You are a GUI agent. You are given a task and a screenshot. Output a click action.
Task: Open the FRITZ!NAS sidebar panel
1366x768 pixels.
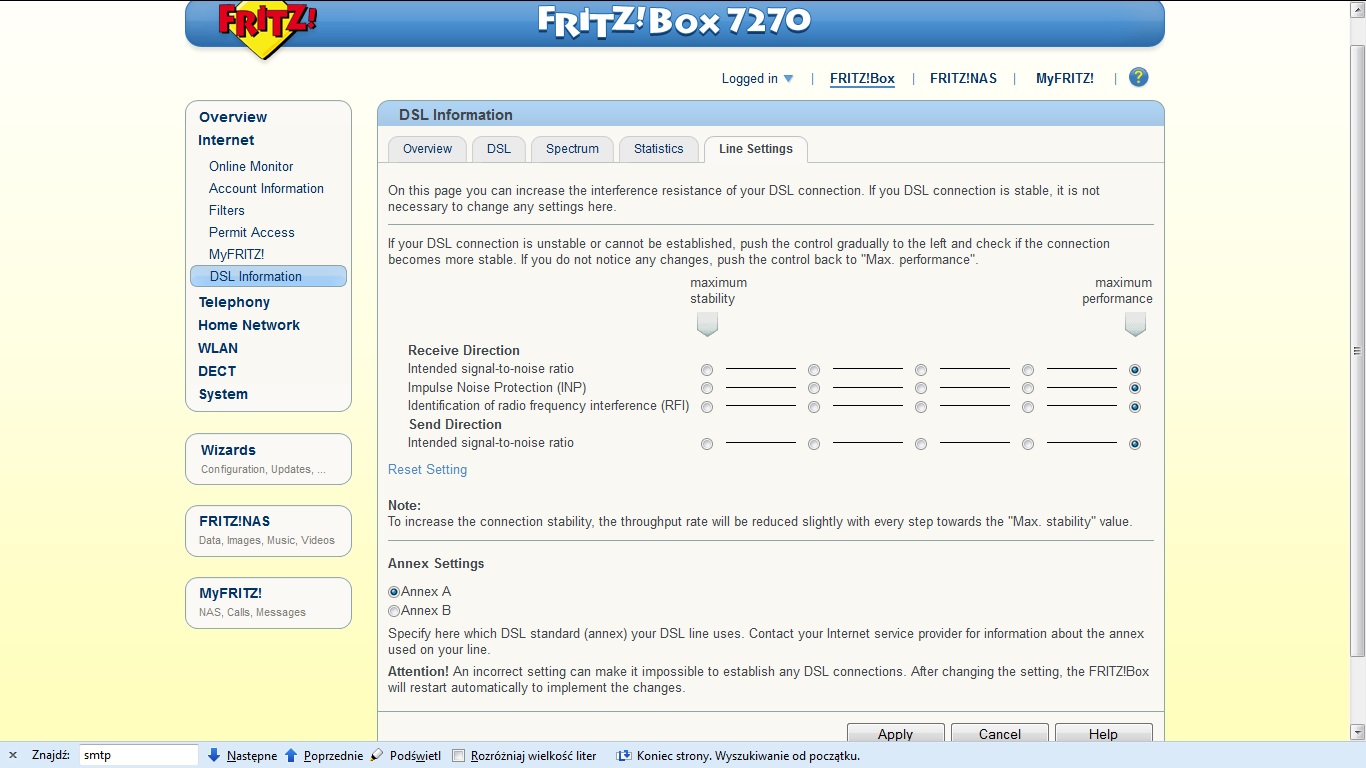coord(268,530)
